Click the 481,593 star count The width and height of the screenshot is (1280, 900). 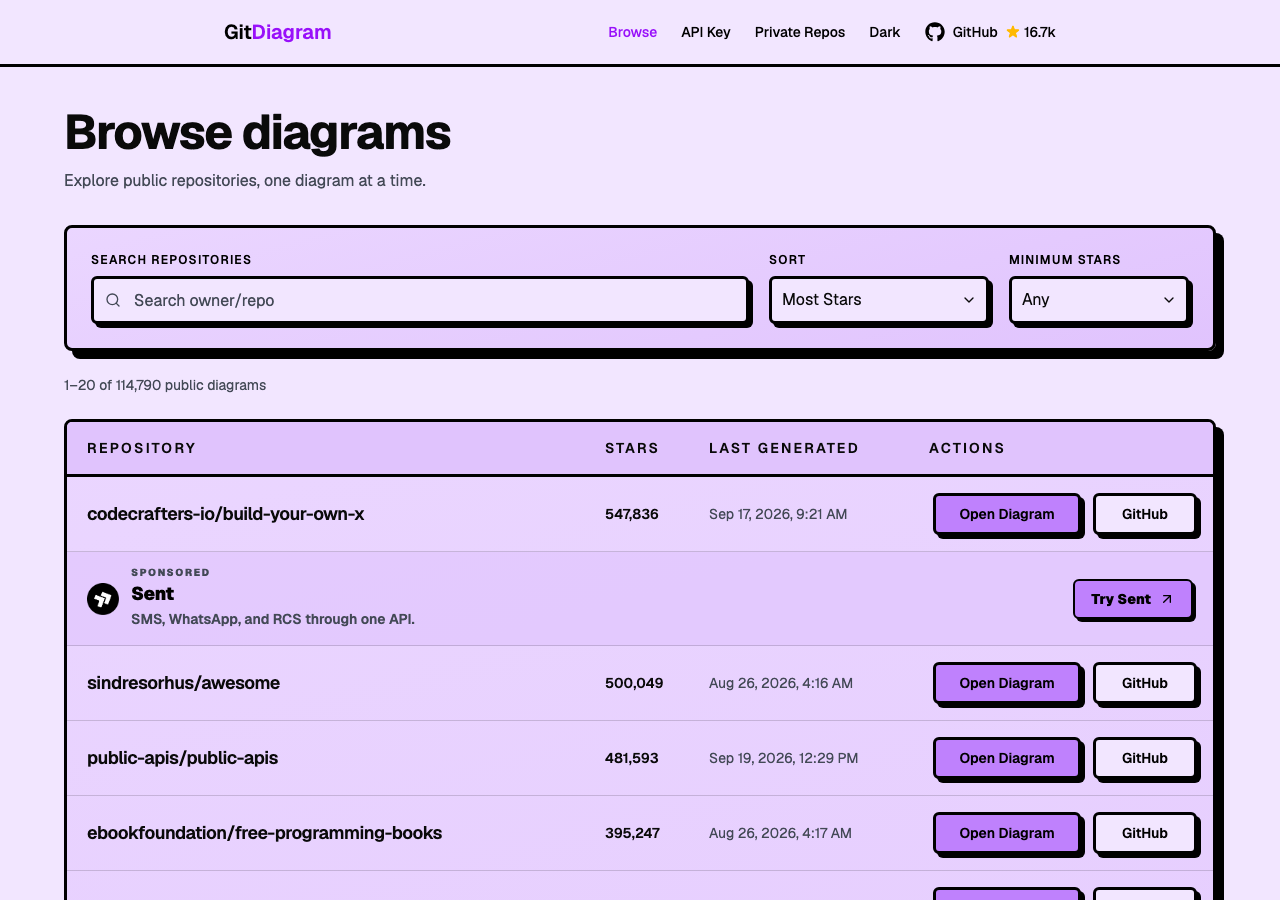[632, 758]
